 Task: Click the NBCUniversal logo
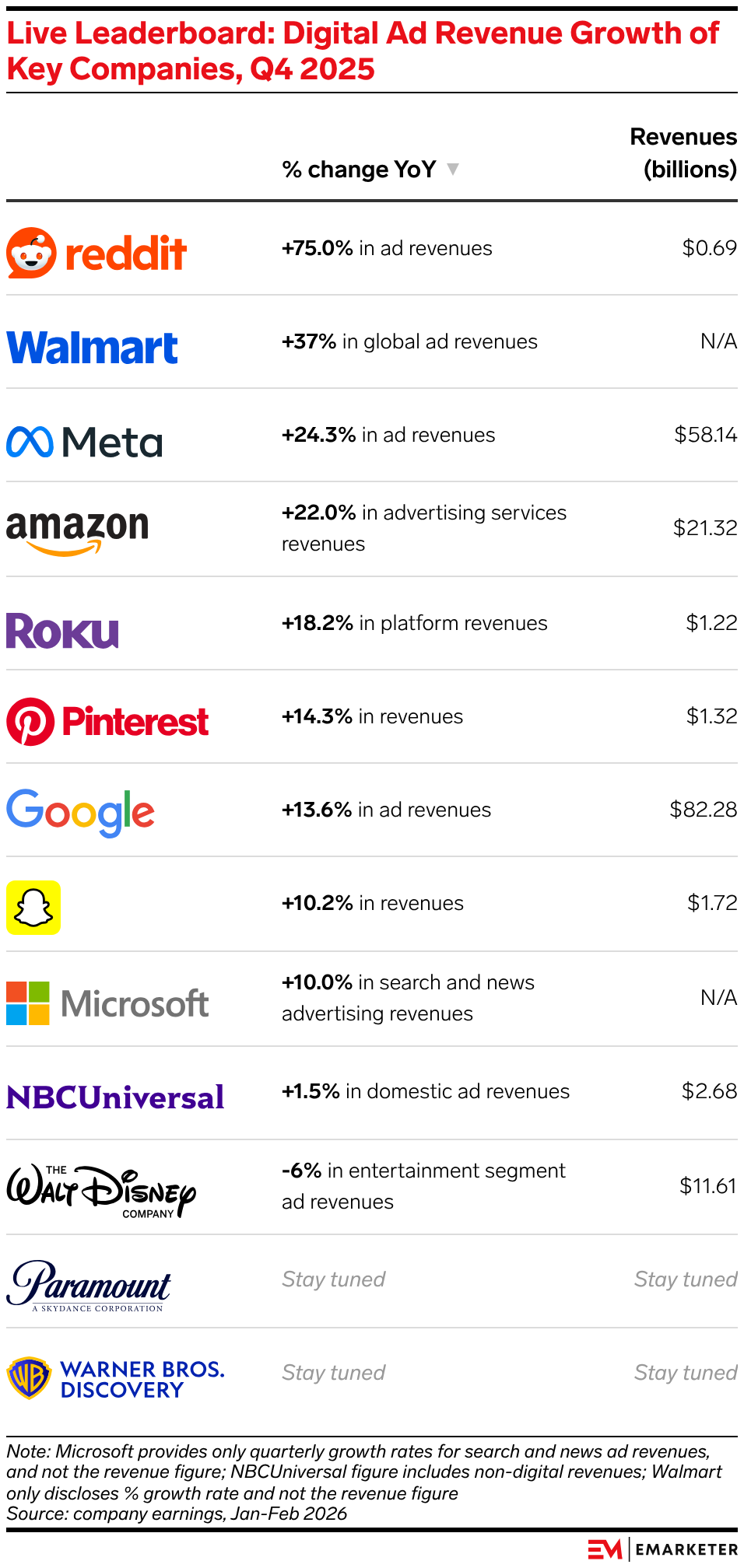(115, 1097)
